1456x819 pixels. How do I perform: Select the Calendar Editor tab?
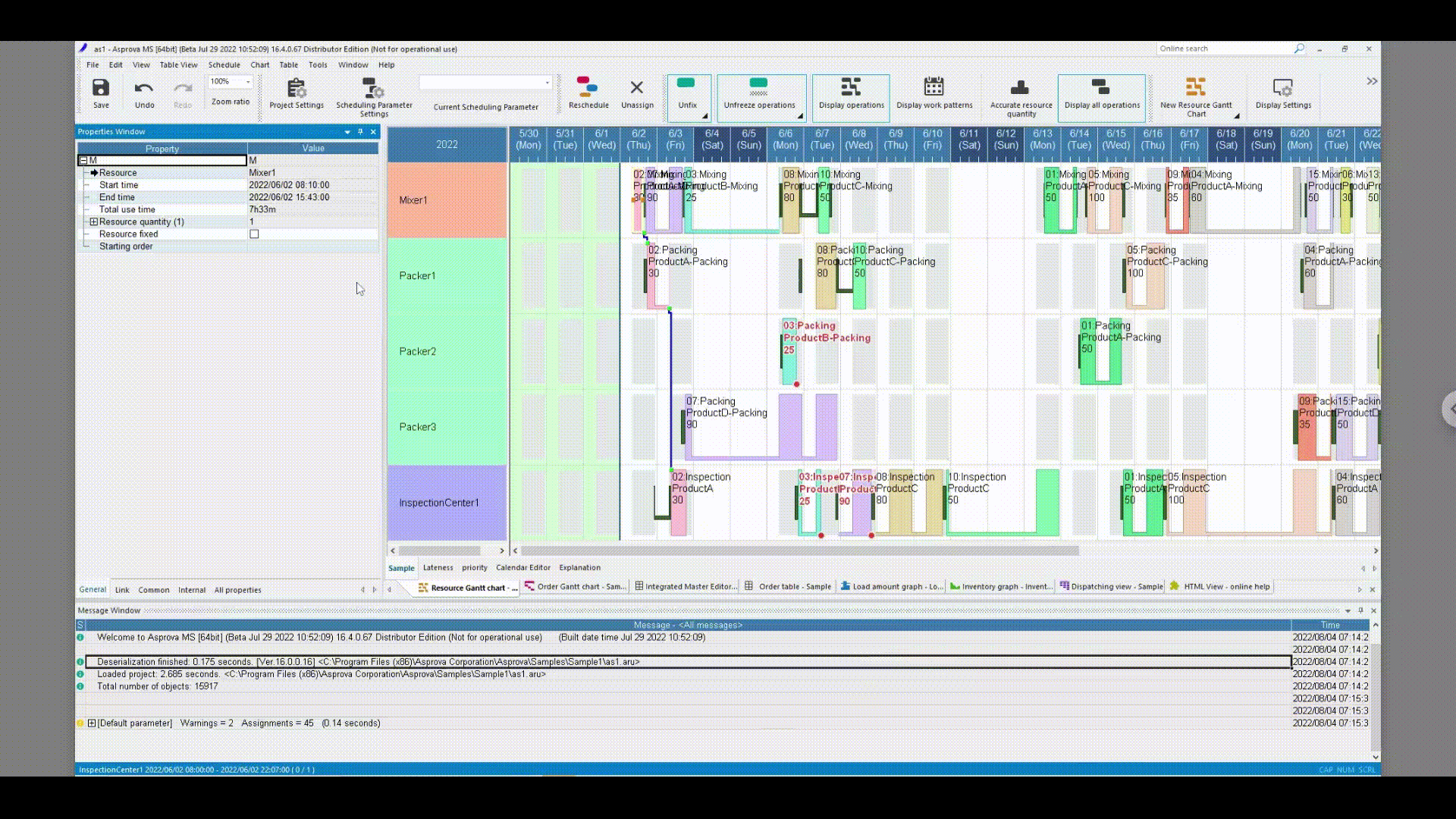[x=523, y=568]
